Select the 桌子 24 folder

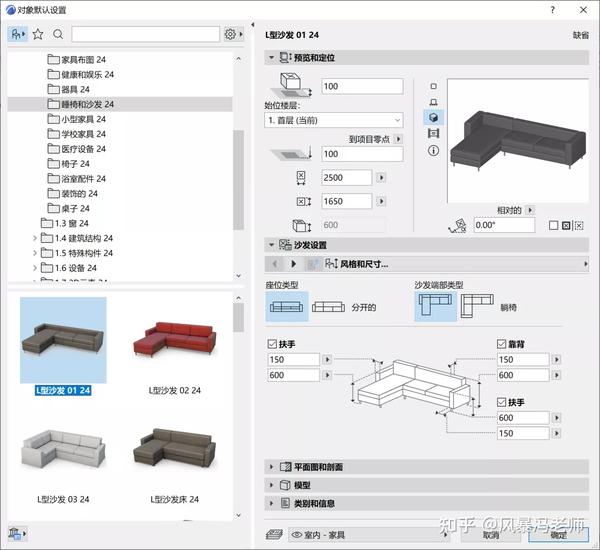(68, 209)
